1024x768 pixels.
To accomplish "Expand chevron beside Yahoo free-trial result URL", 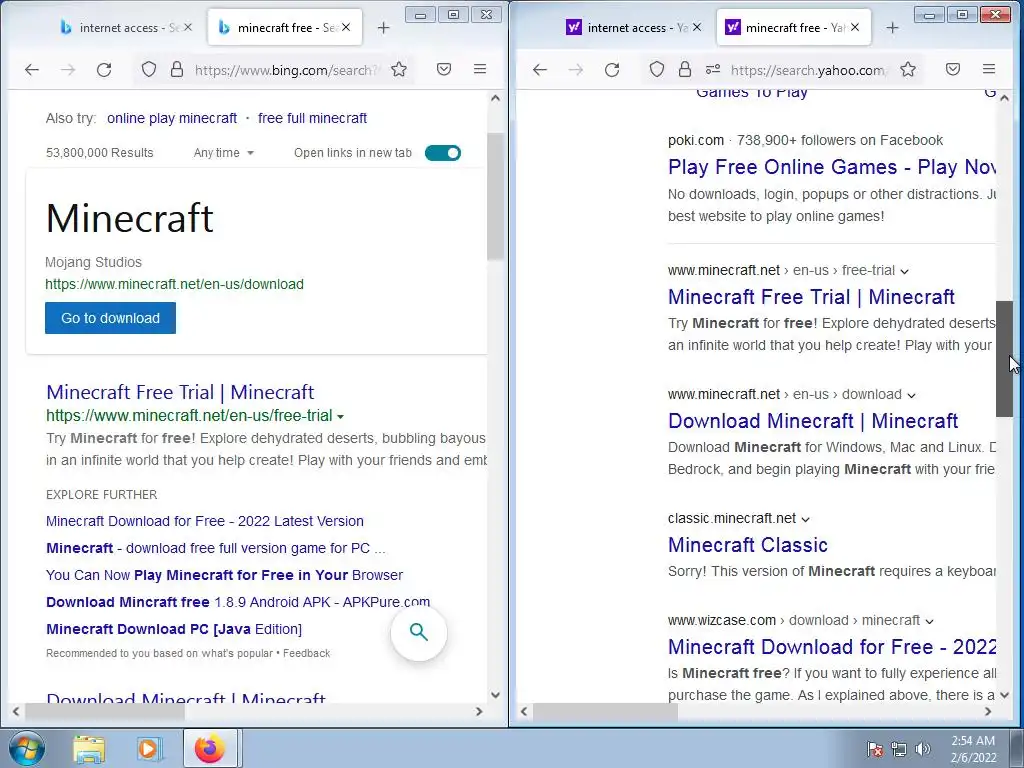I will 904,271.
